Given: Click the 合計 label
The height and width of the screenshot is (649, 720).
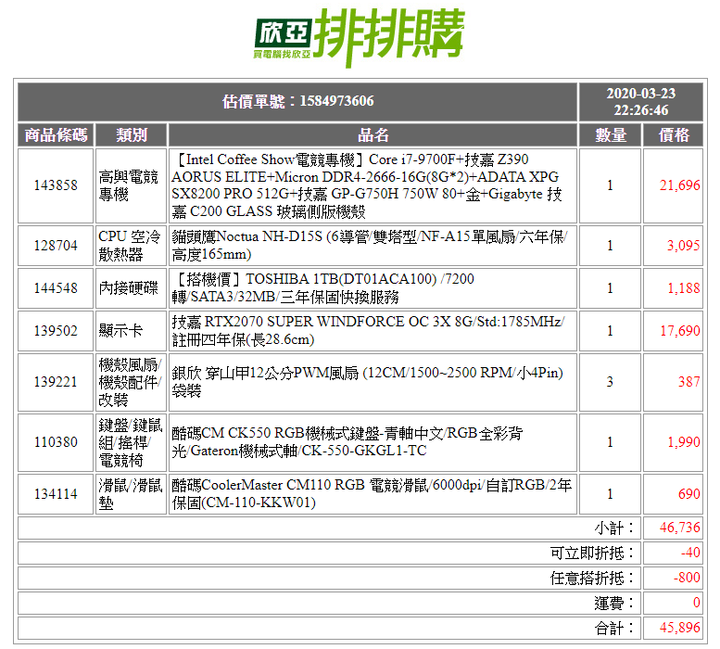Looking at the screenshot, I should coord(614,628).
